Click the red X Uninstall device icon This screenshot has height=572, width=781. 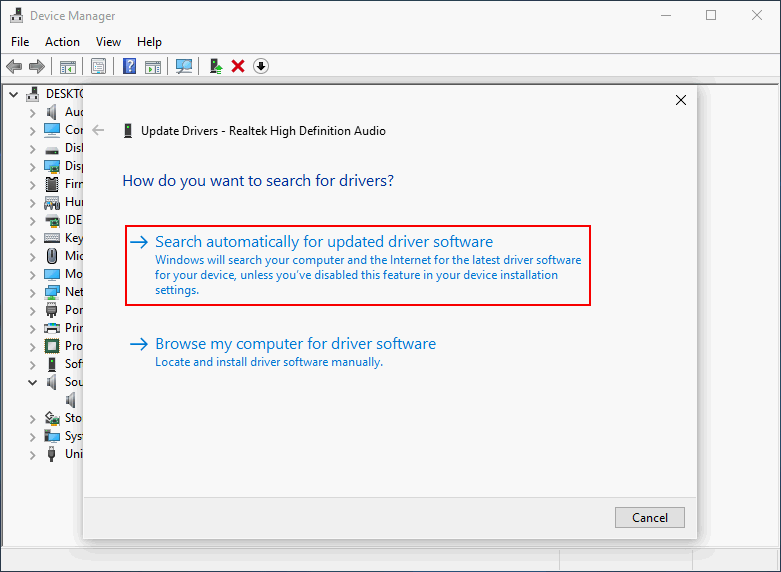click(238, 66)
